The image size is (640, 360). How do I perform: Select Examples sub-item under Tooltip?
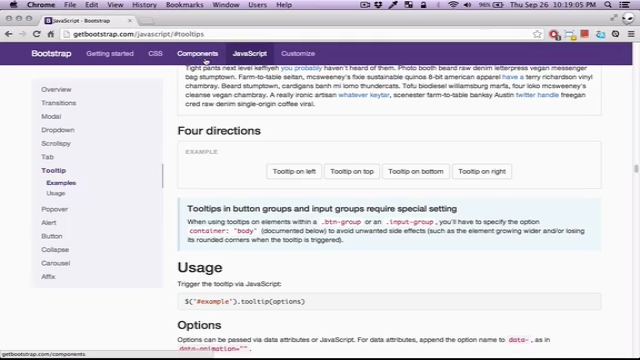coord(61,183)
